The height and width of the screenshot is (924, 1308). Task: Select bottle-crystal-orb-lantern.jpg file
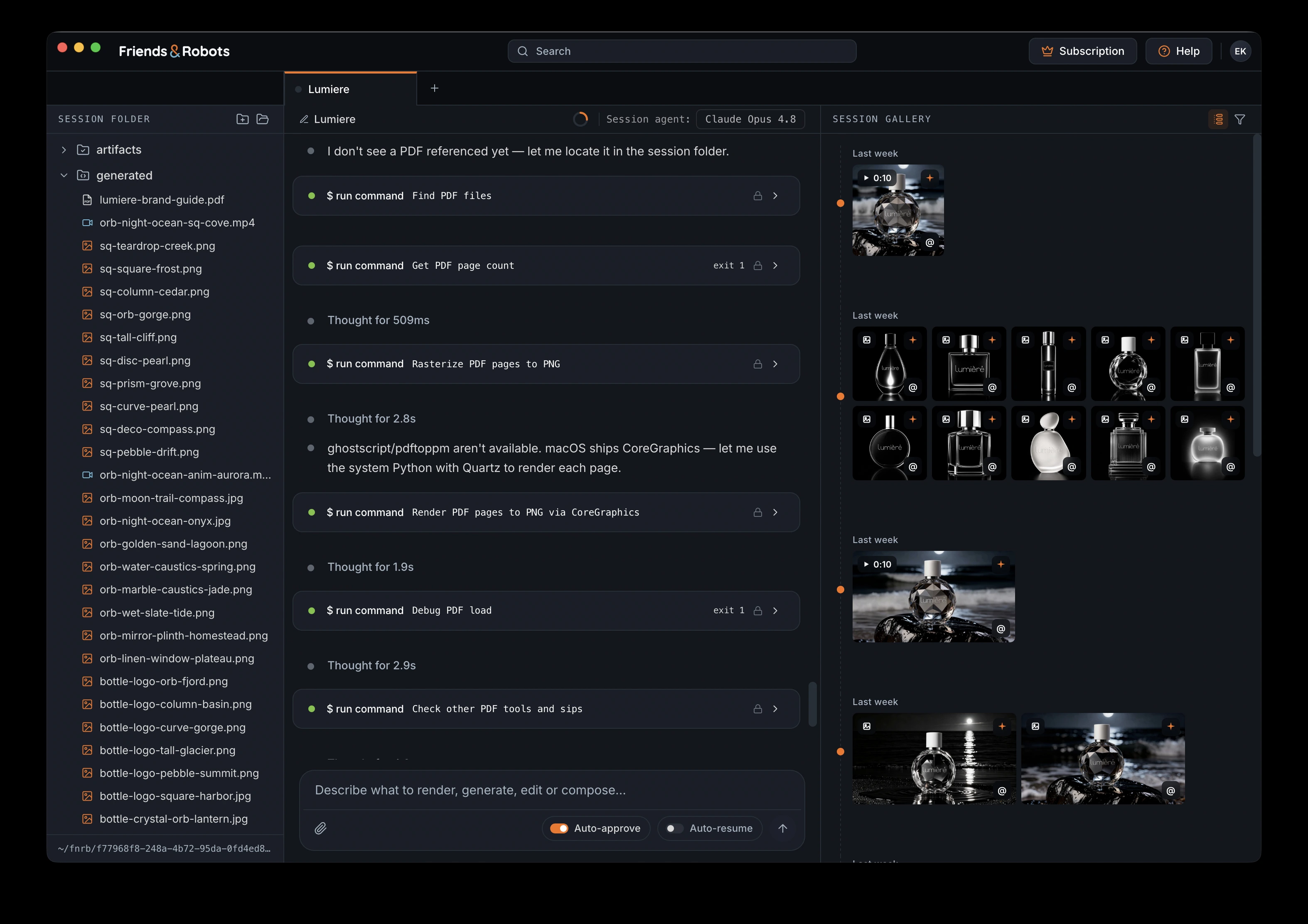(x=174, y=818)
